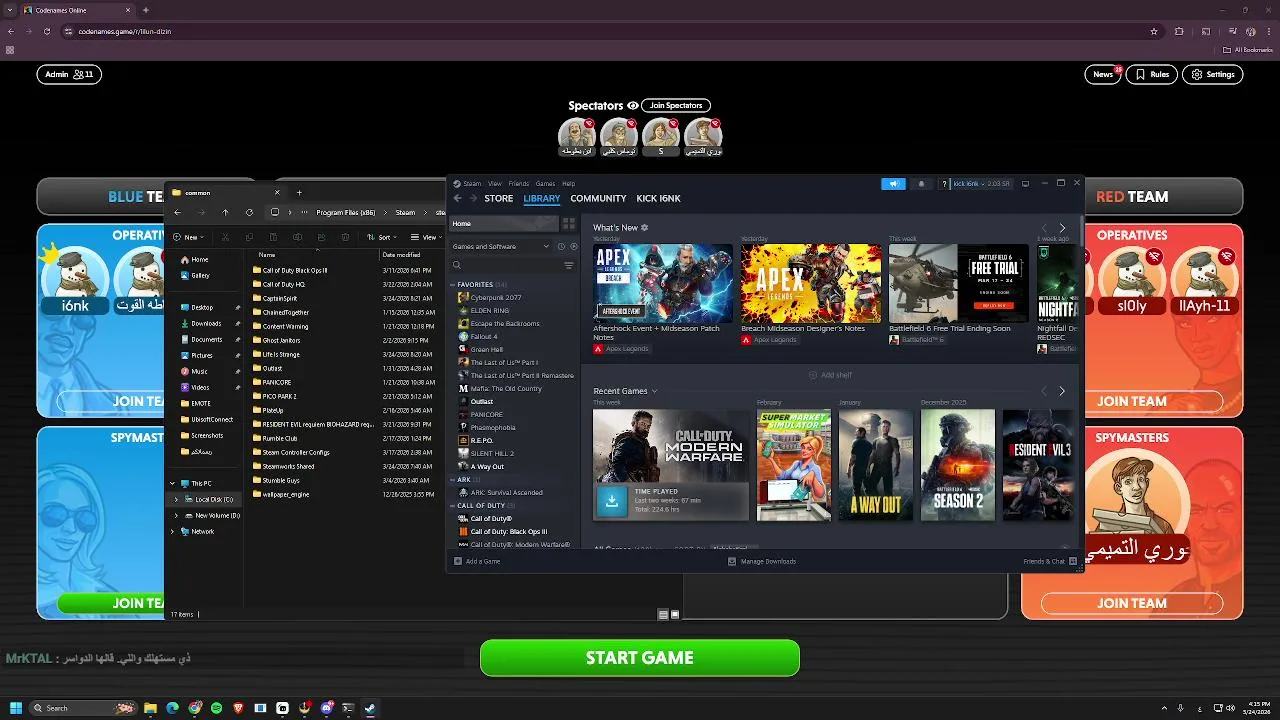Go back in Steam navigation
The image size is (1280, 720).
458,198
